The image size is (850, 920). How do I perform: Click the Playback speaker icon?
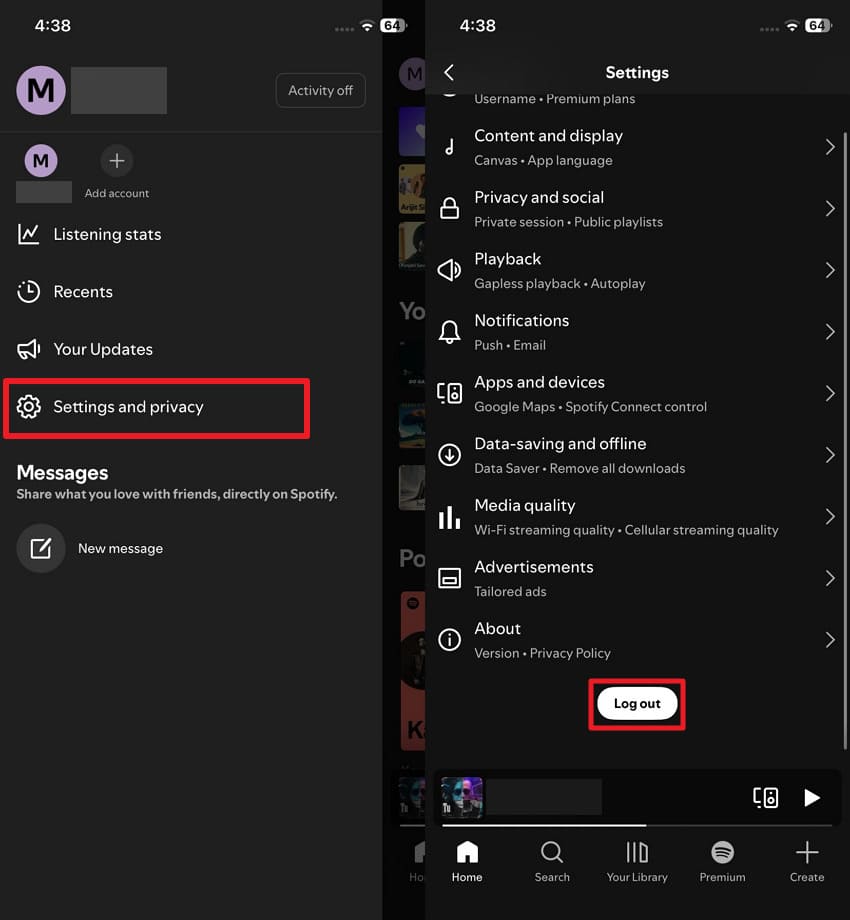click(x=449, y=270)
